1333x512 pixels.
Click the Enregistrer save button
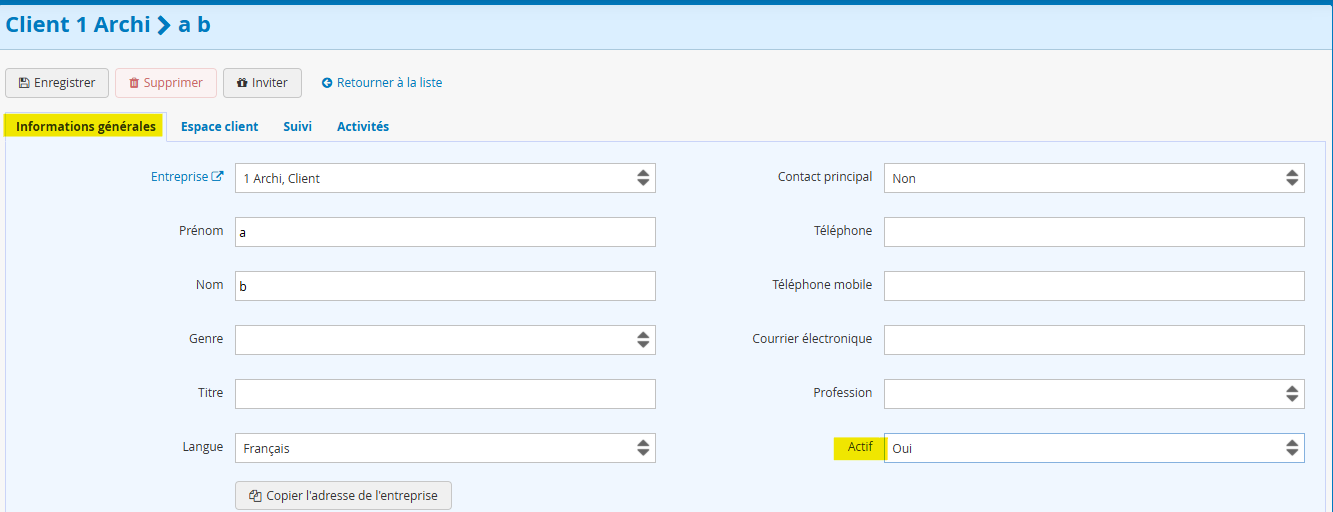coord(57,83)
